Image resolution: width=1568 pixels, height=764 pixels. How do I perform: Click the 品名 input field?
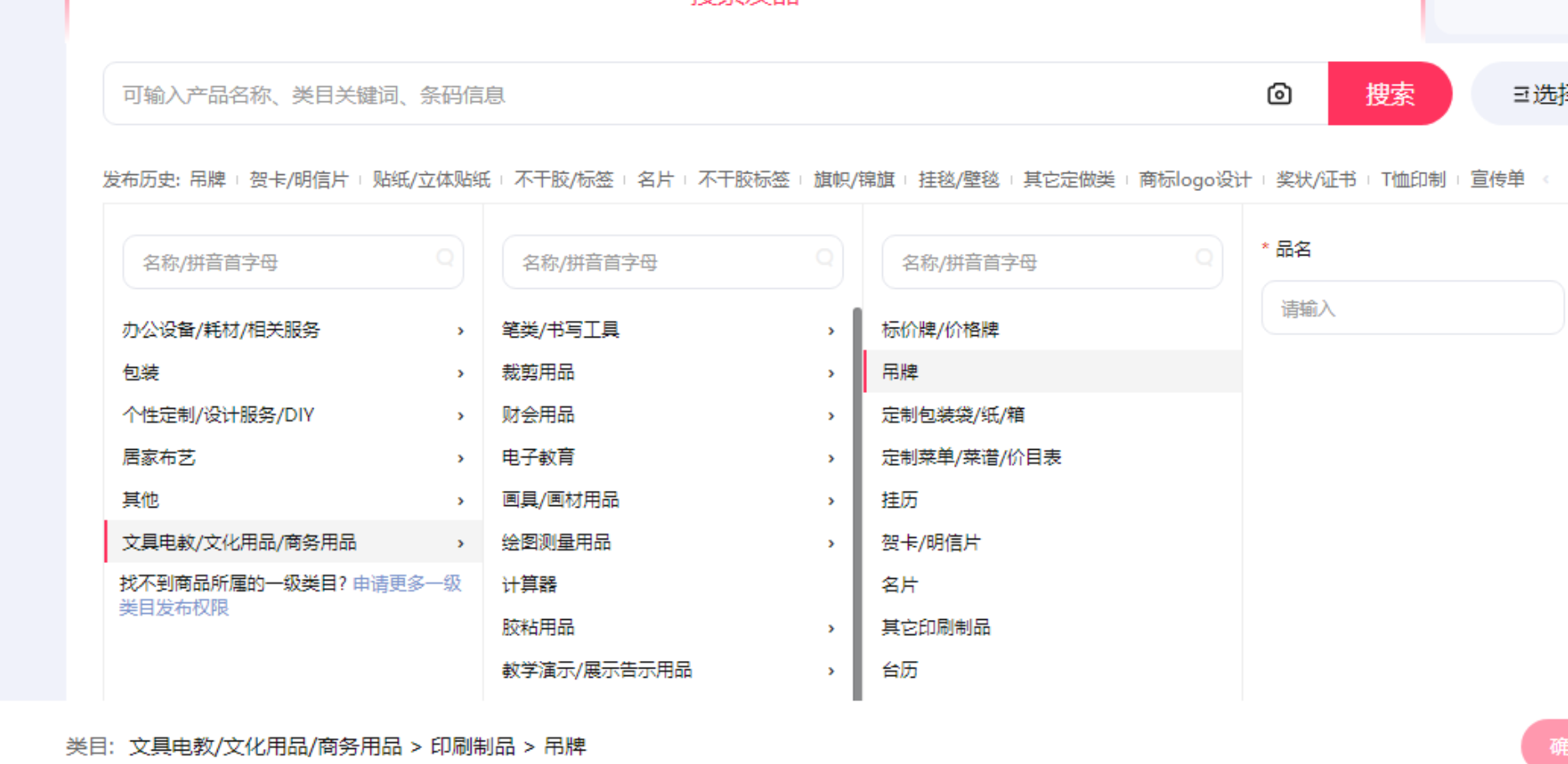coord(1412,308)
